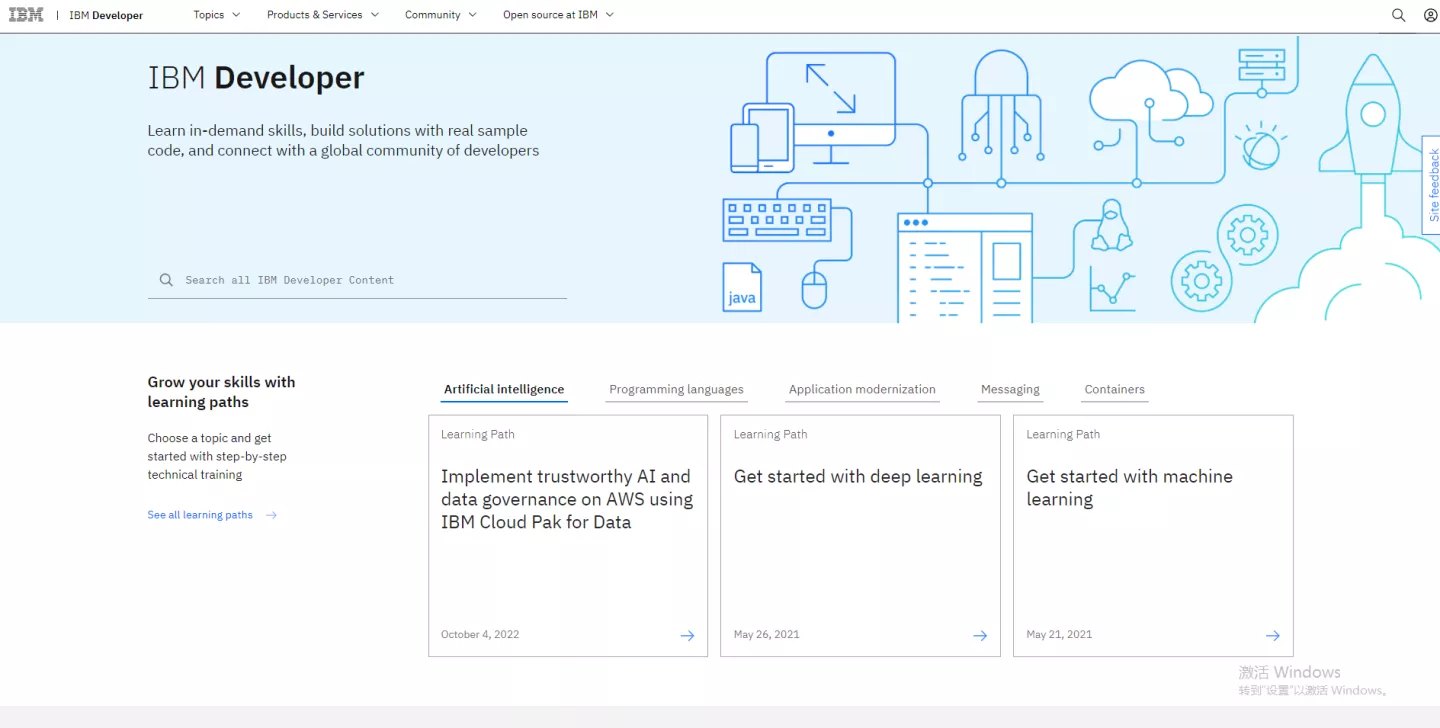This screenshot has width=1440, height=728.
Task: Click the IBM logo in header
Action: tap(26, 15)
